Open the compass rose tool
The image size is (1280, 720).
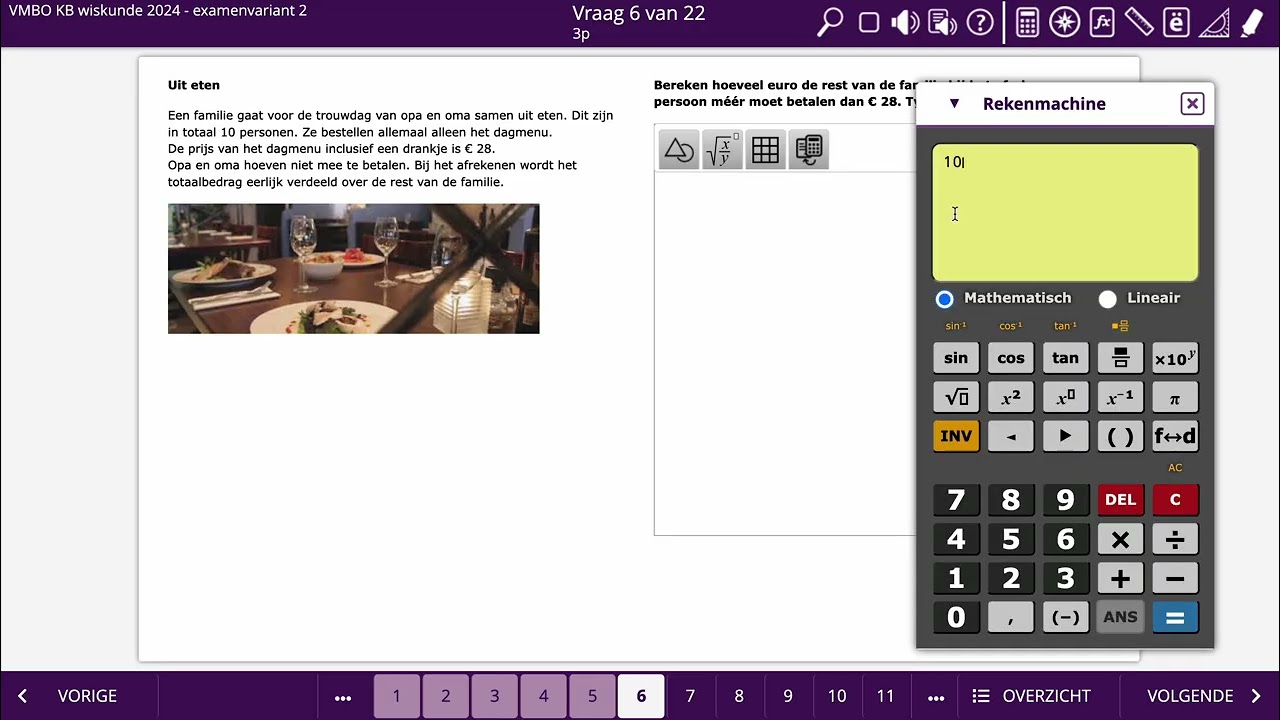1064,23
